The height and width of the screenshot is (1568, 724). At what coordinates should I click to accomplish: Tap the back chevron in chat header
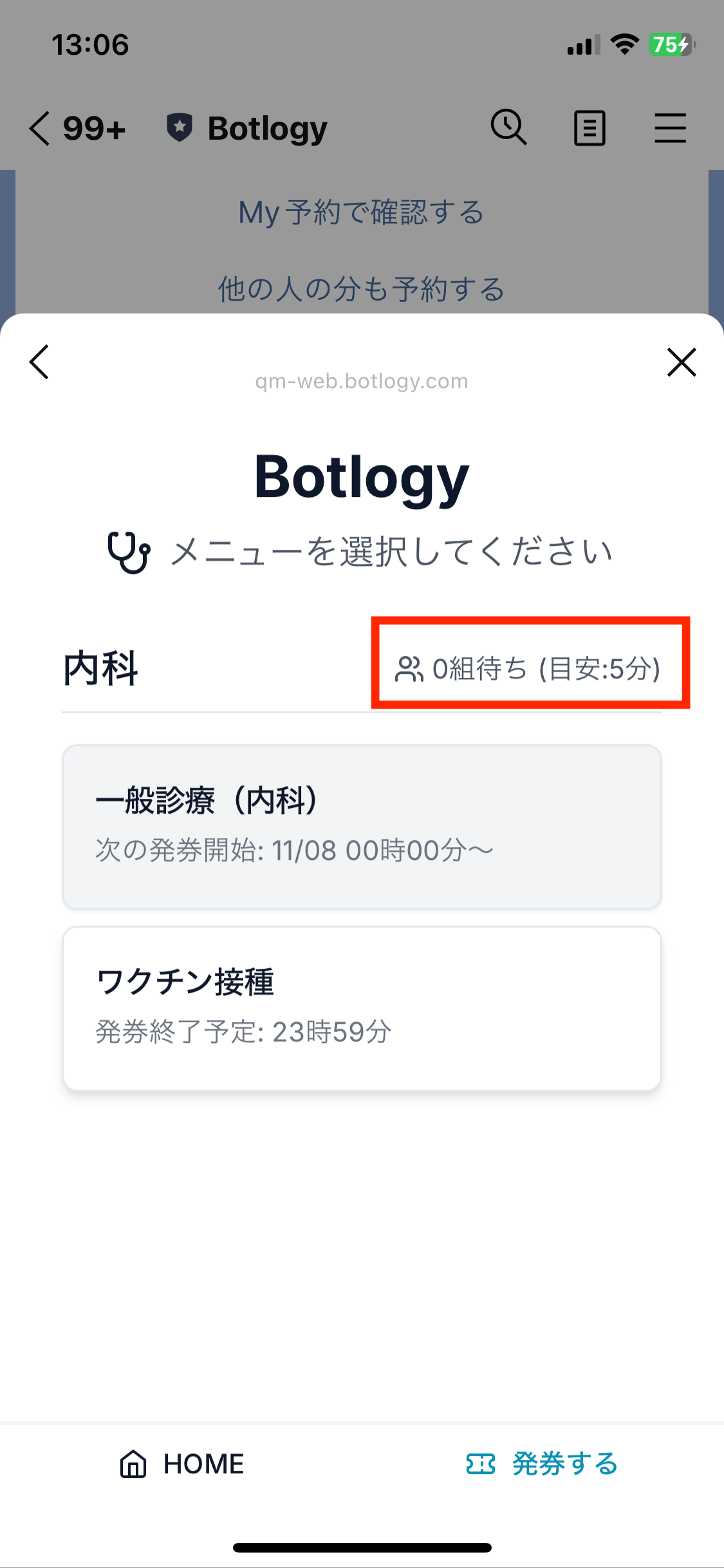click(x=39, y=128)
